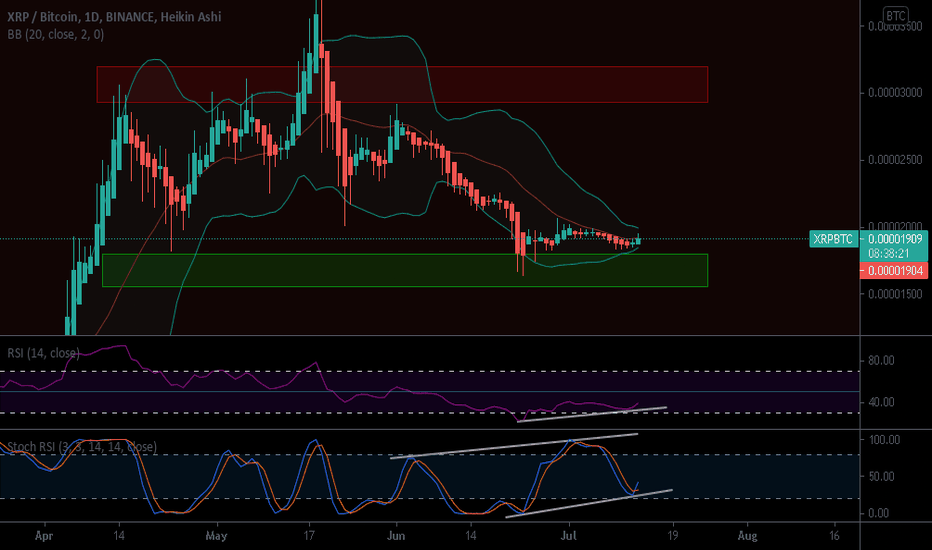Click the red 0.00001904 price label
This screenshot has width=932, height=550.
(x=895, y=271)
